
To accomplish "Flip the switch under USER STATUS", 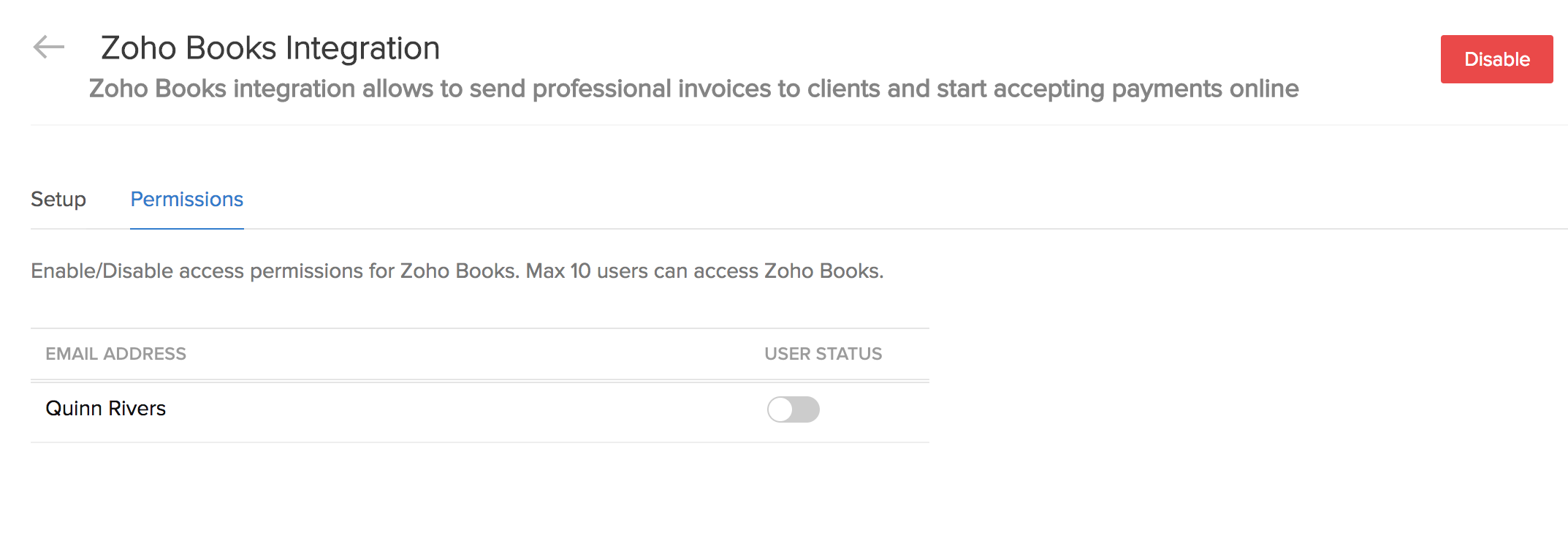I will (793, 409).
